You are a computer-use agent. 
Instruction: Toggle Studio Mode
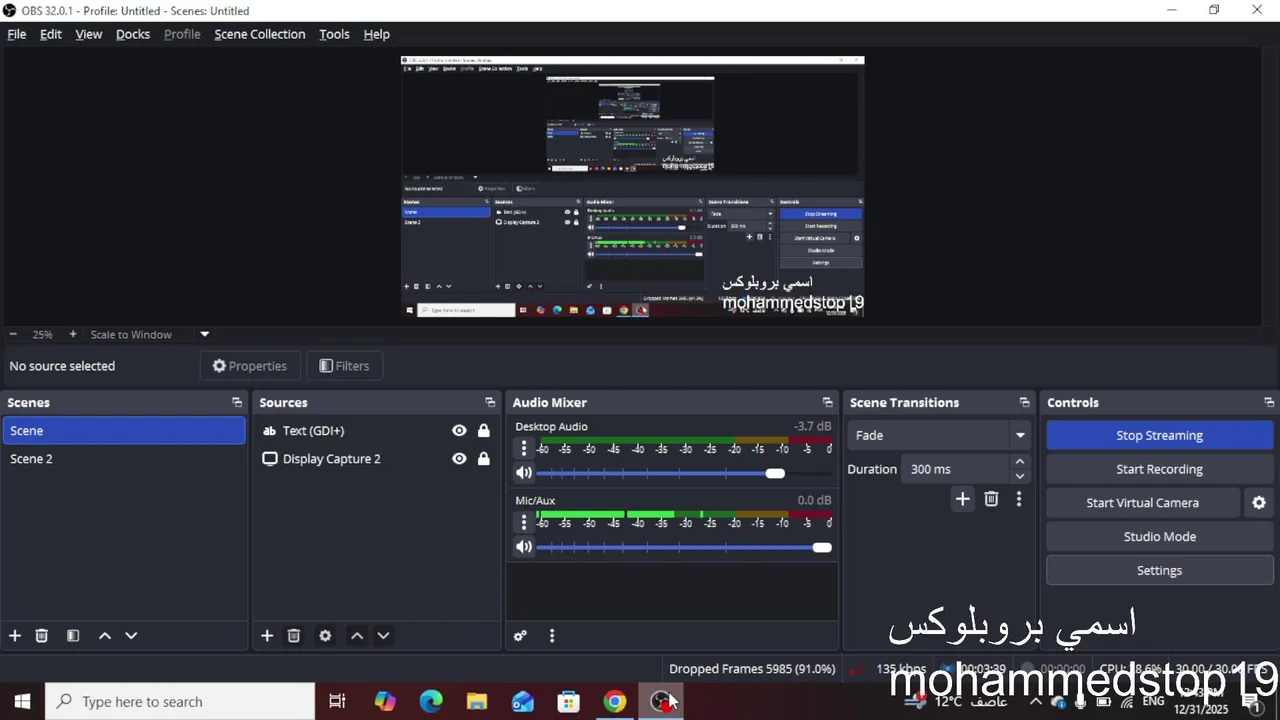click(x=1160, y=537)
